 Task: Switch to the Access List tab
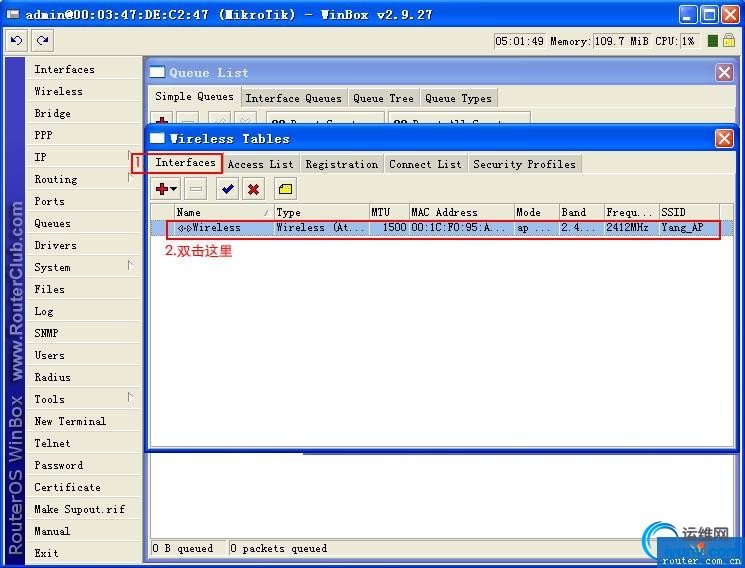[x=260, y=164]
